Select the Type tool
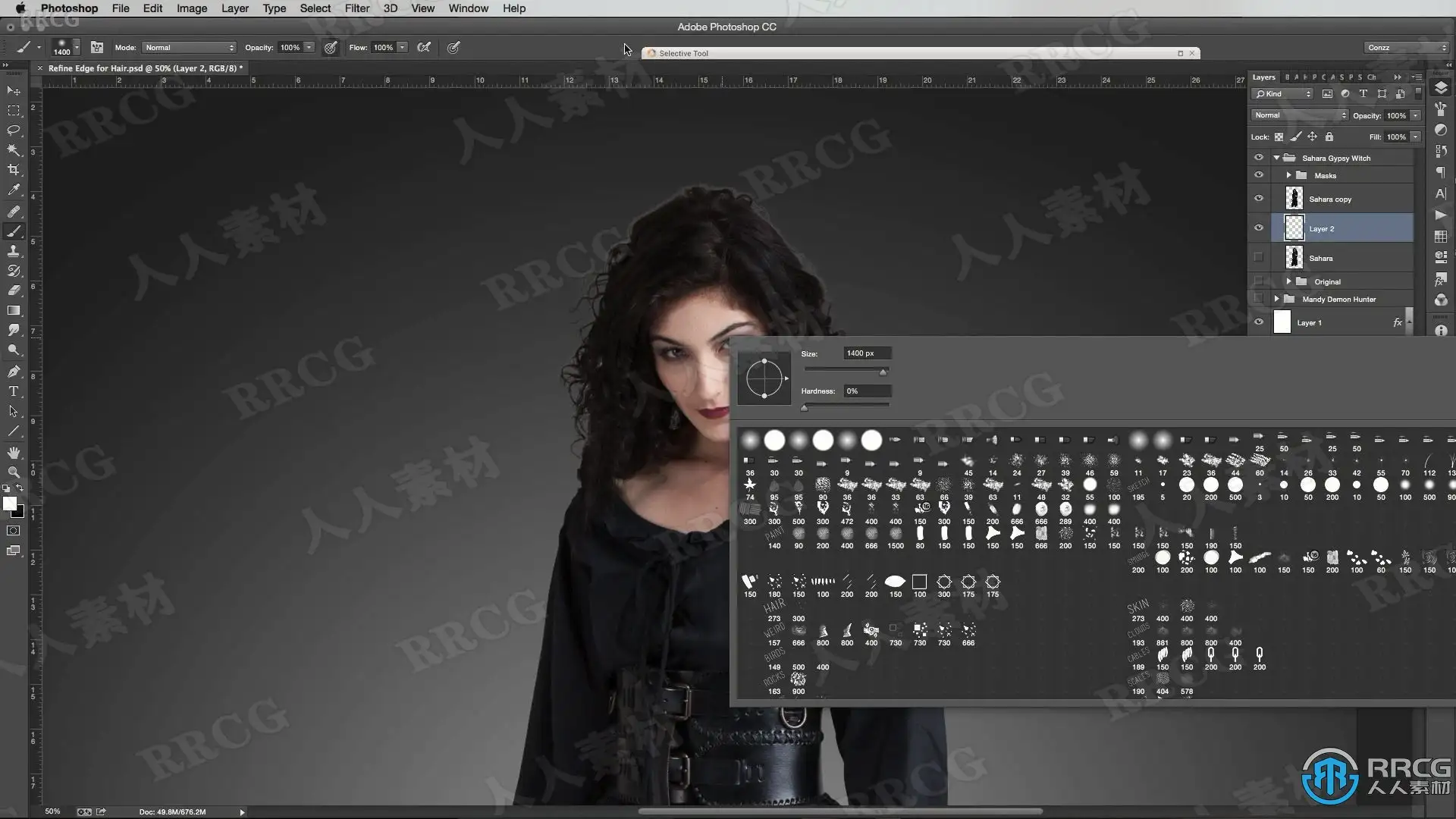Image resolution: width=1456 pixels, height=819 pixels. (x=14, y=391)
